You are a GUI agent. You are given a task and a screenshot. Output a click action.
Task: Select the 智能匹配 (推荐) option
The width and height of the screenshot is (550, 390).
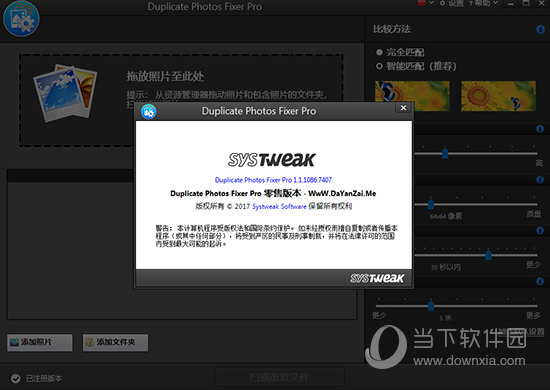(x=416, y=66)
